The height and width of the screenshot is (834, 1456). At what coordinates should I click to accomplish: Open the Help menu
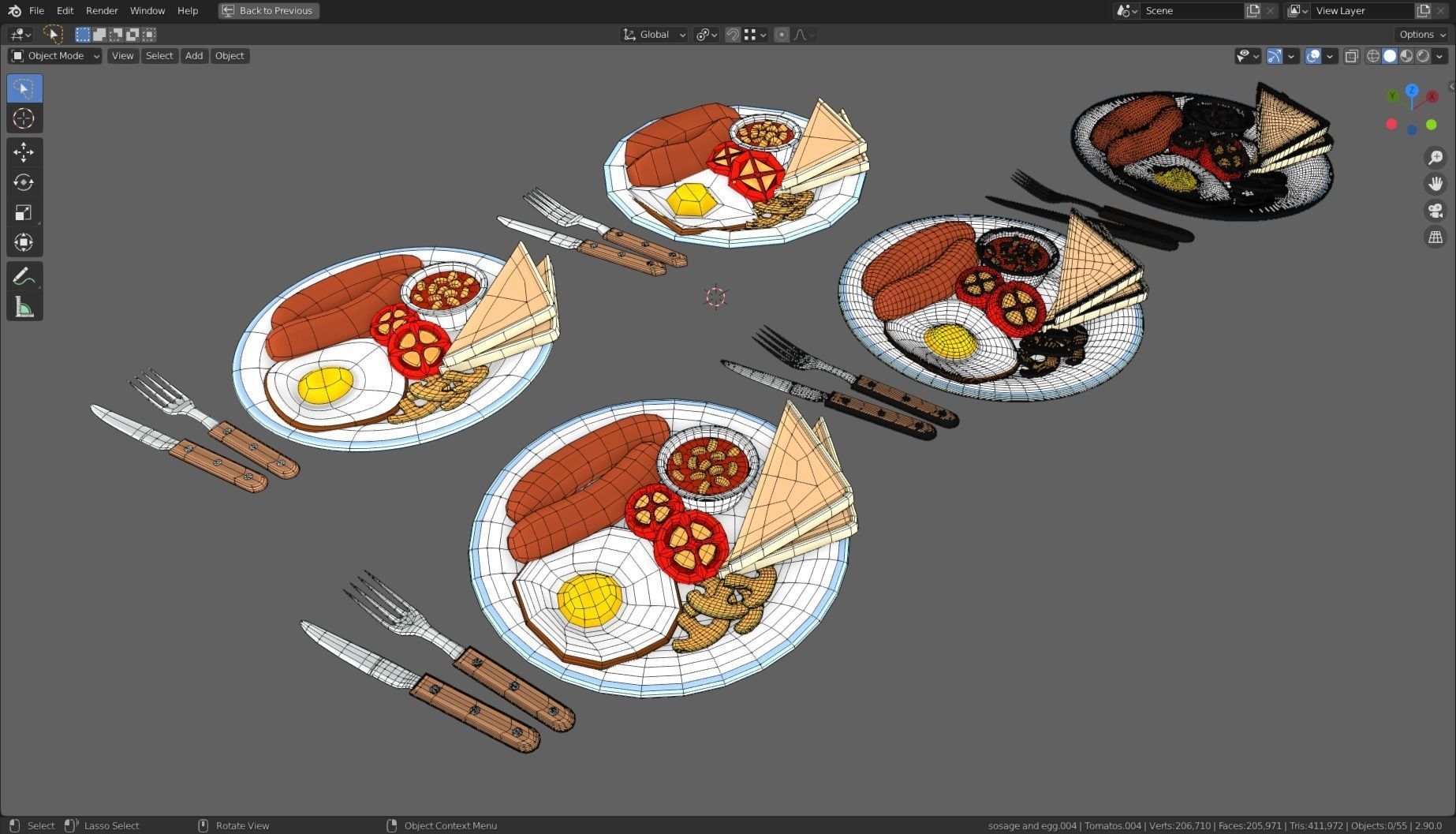click(188, 11)
